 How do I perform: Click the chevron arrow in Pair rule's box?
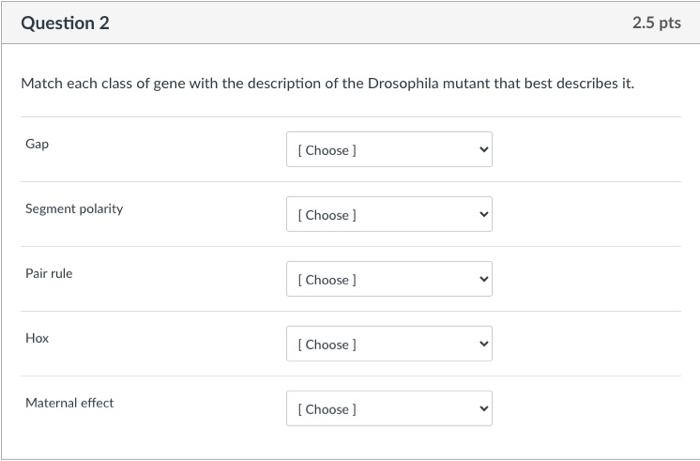point(484,280)
